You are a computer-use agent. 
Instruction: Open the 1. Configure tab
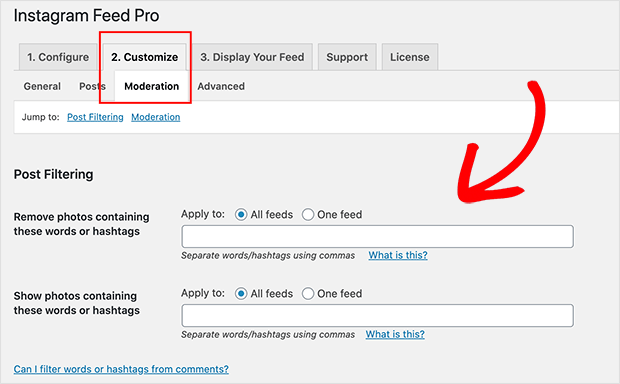58,57
